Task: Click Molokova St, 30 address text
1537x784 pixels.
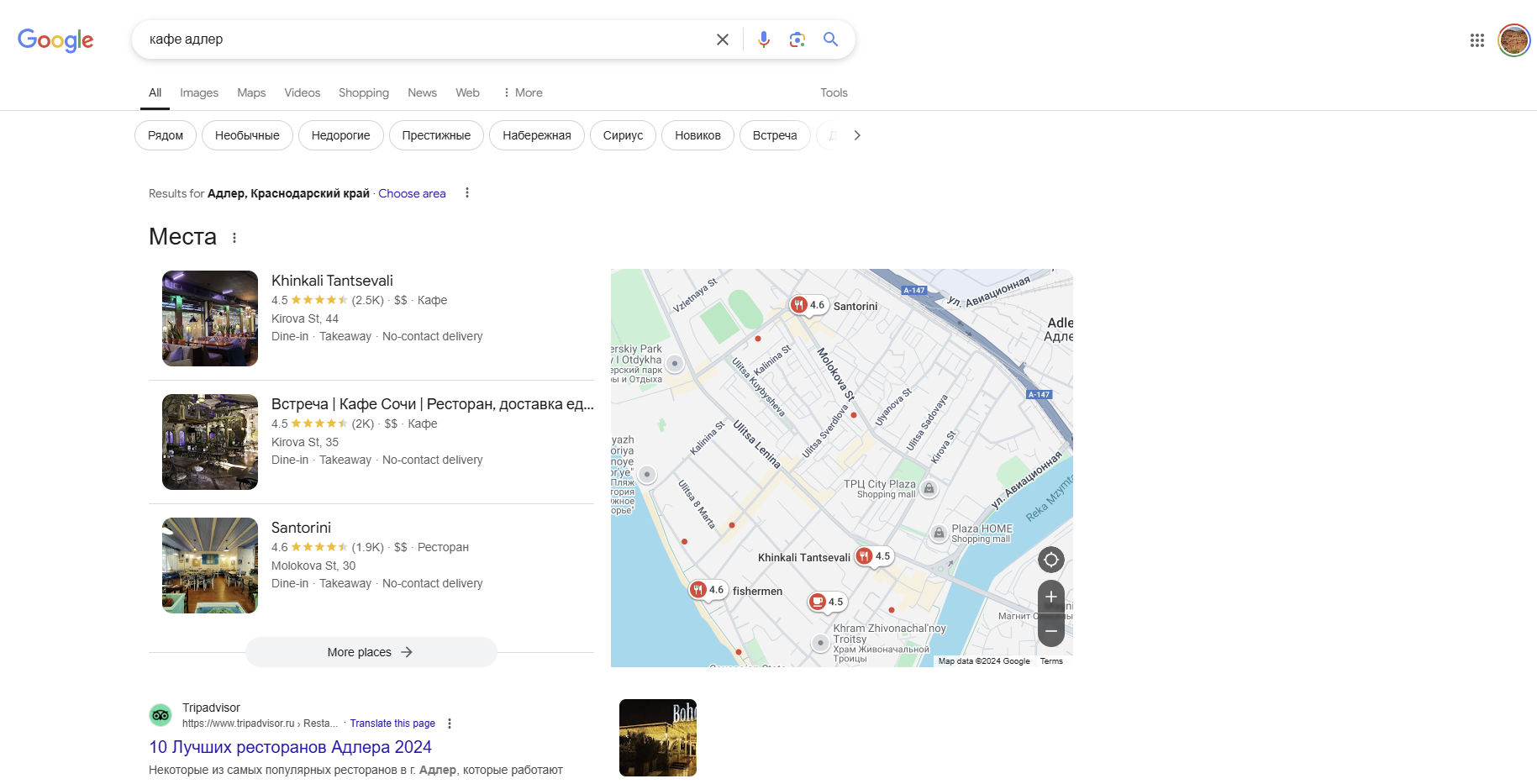Action: coord(313,566)
